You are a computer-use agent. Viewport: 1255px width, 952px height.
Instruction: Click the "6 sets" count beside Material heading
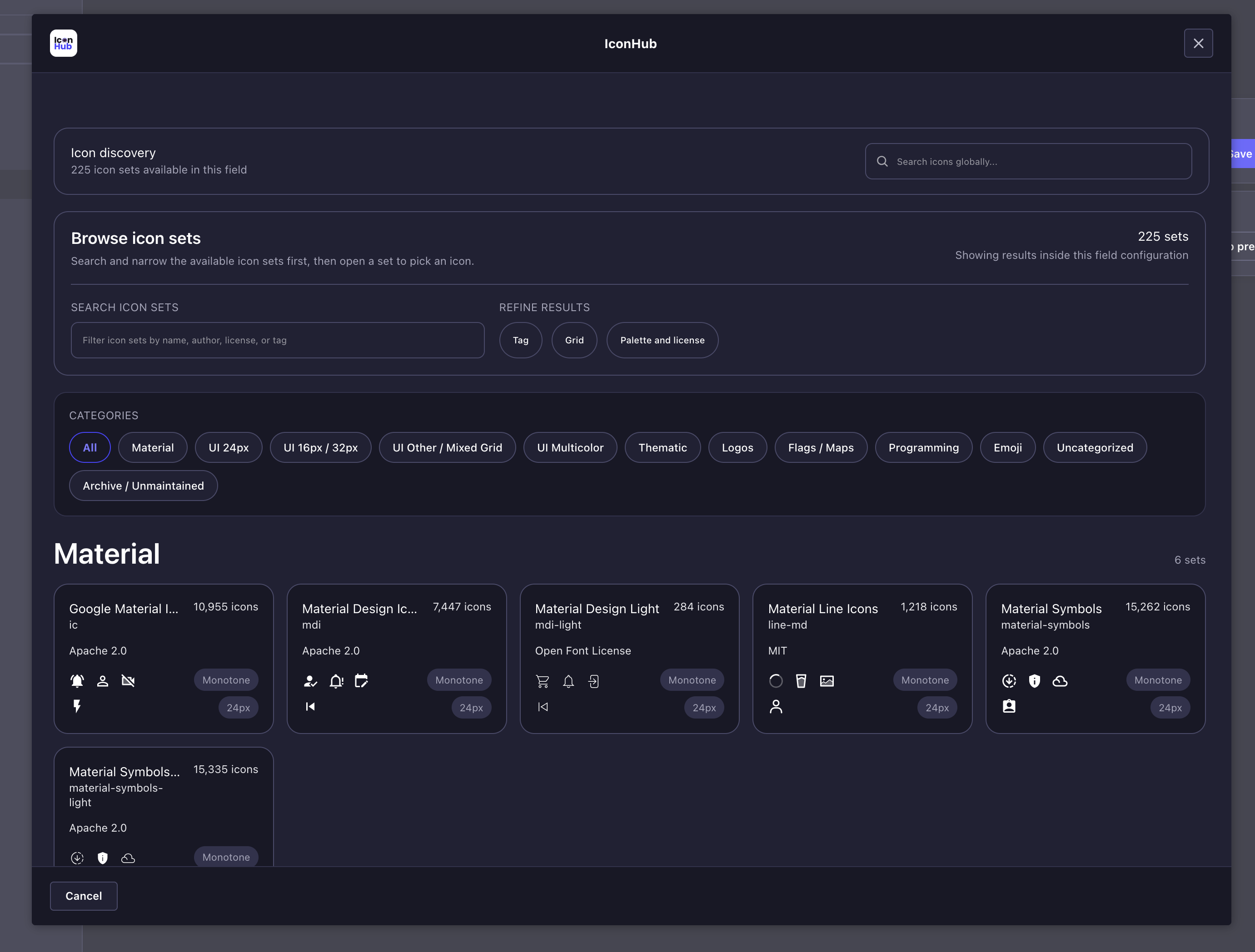pos(1190,560)
